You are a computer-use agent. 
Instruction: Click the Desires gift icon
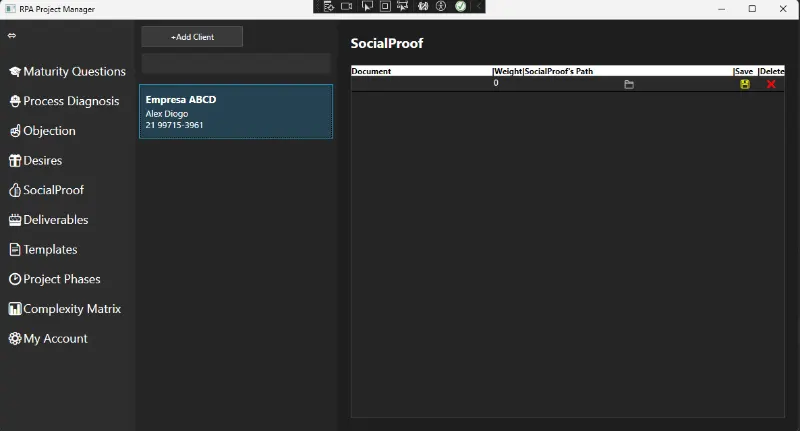pos(15,161)
